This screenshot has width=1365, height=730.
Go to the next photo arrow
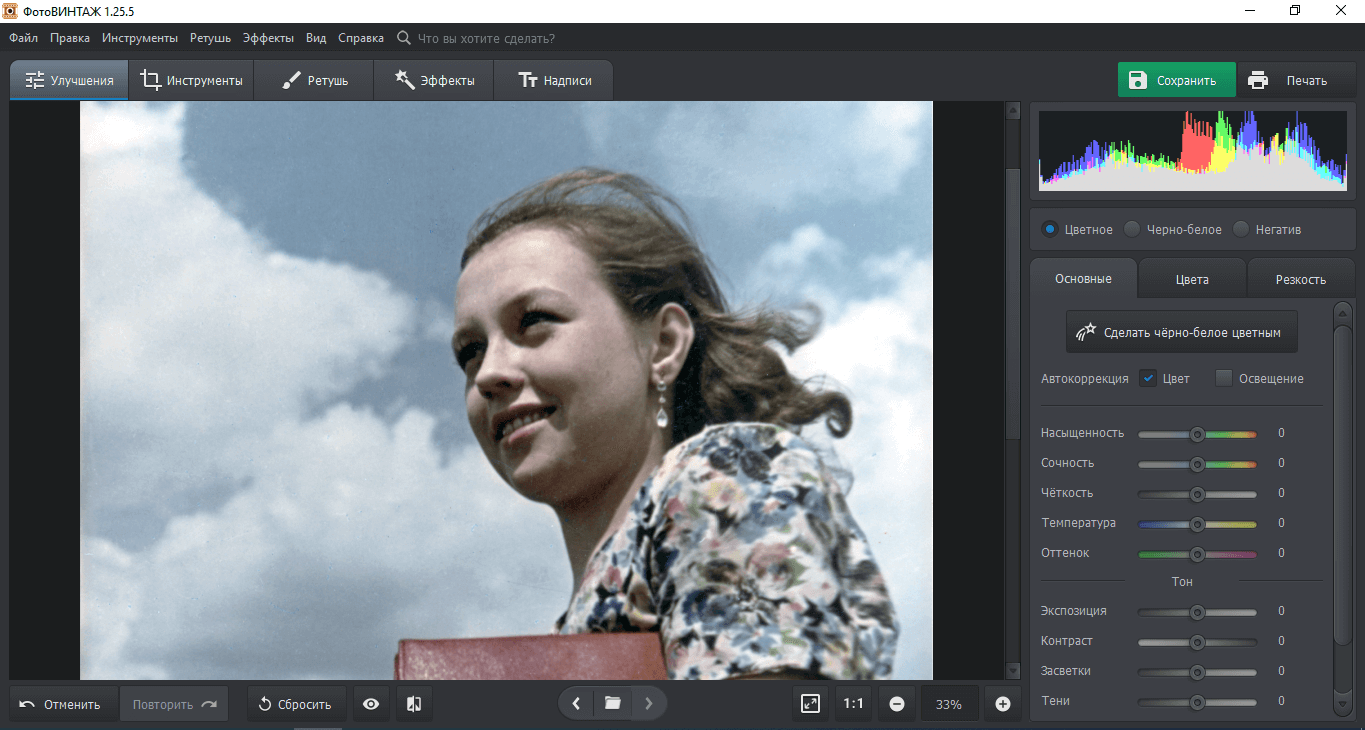coord(648,704)
